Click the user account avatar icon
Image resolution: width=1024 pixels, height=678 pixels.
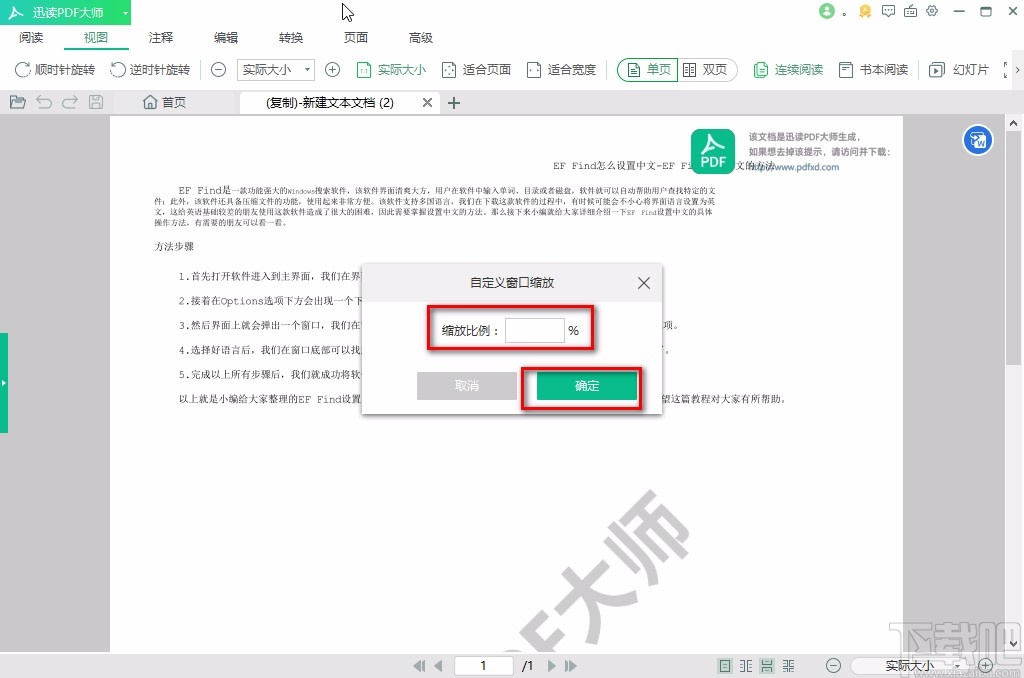click(827, 11)
